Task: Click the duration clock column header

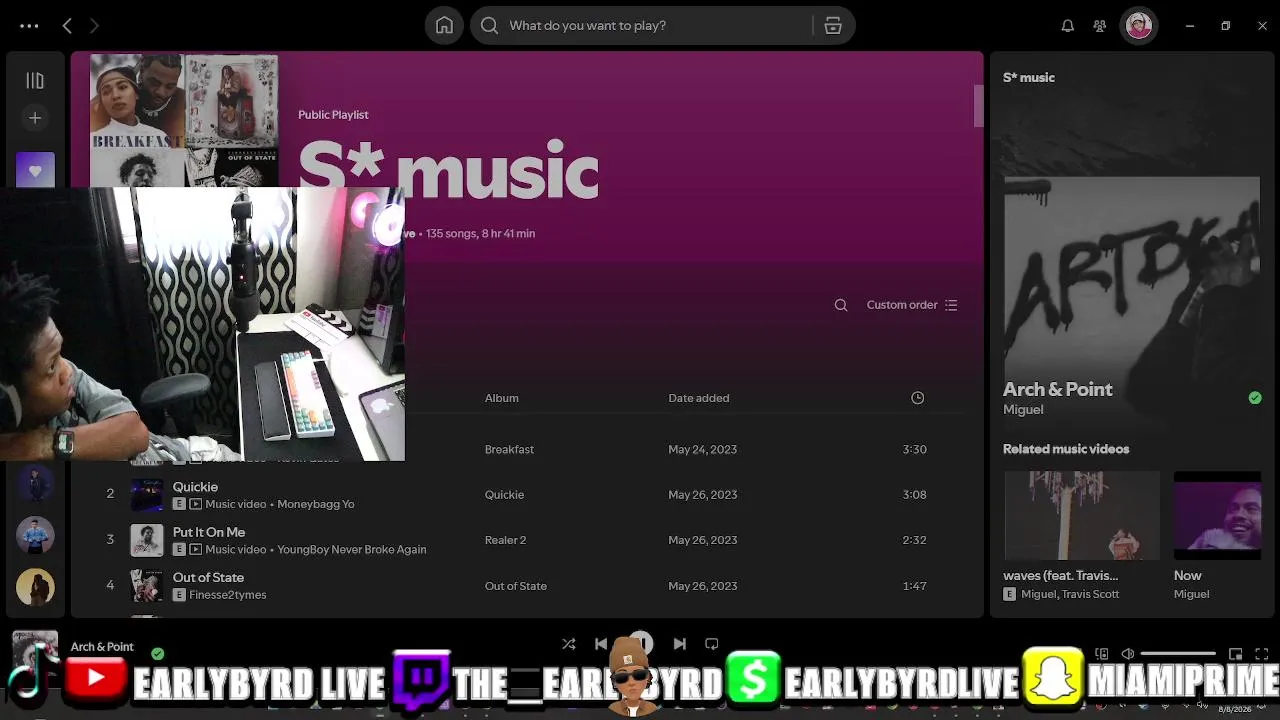Action: pos(917,398)
